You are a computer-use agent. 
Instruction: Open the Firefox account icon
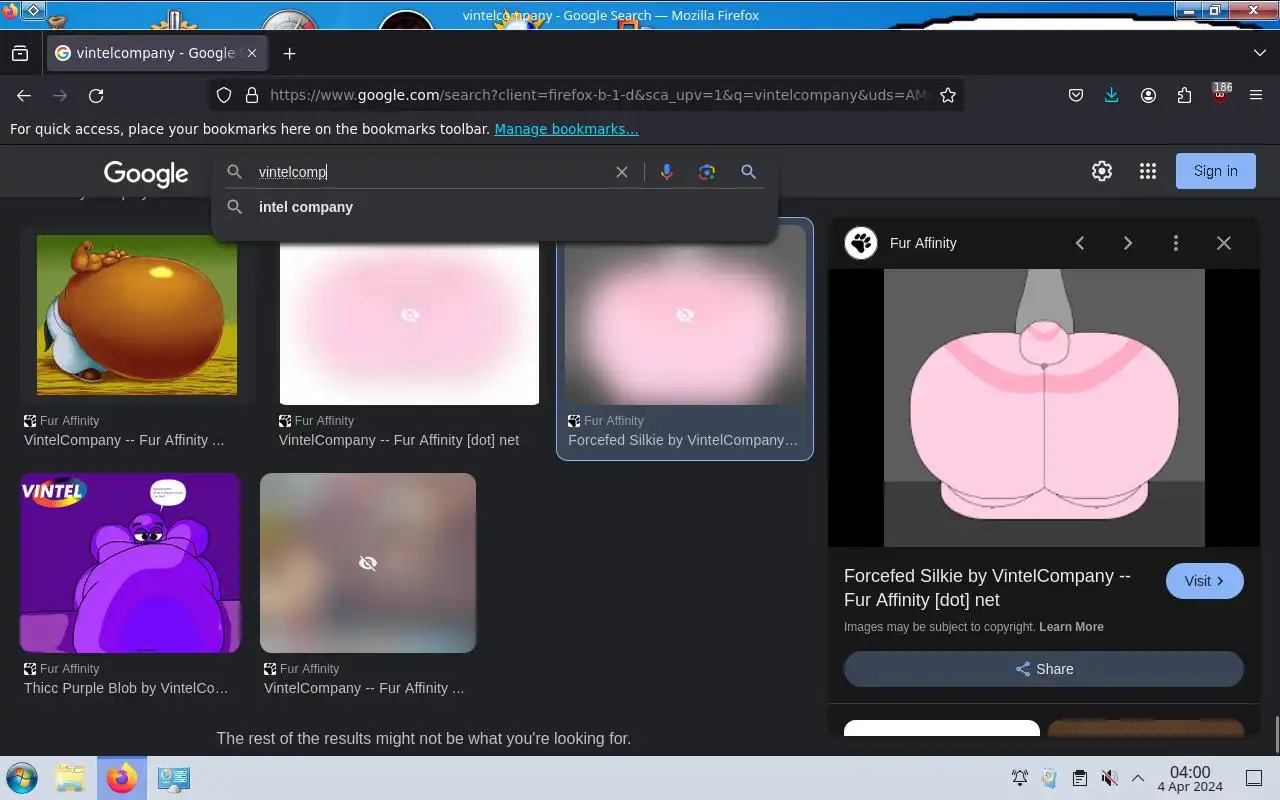coord(1148,95)
